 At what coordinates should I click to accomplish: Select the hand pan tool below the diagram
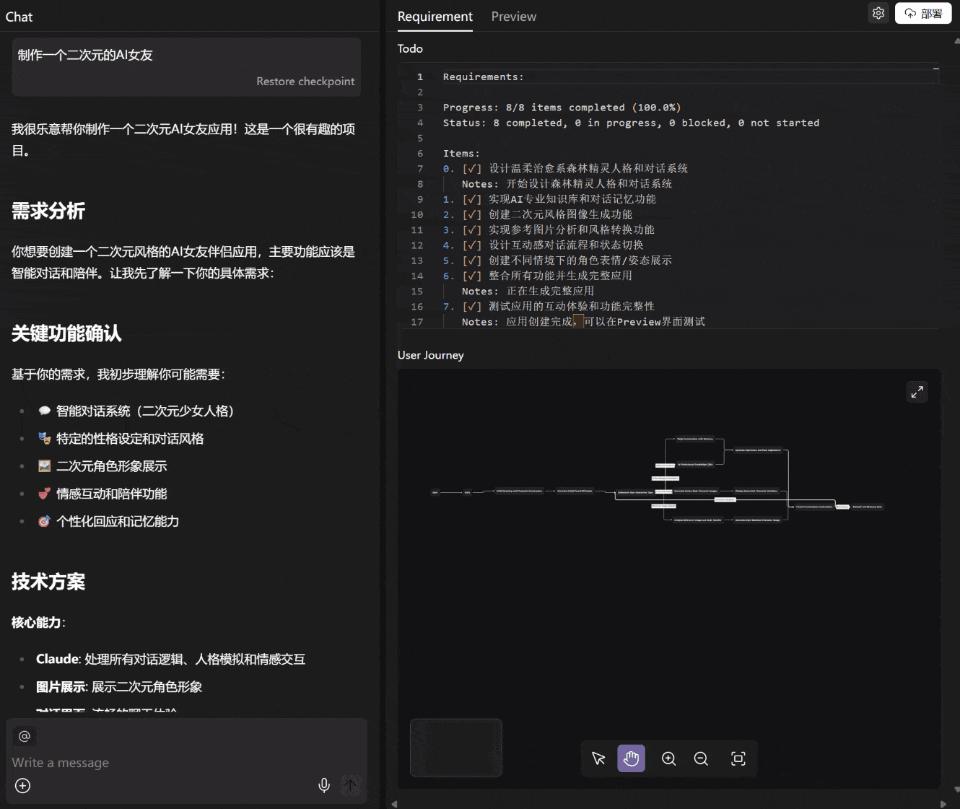pos(631,758)
